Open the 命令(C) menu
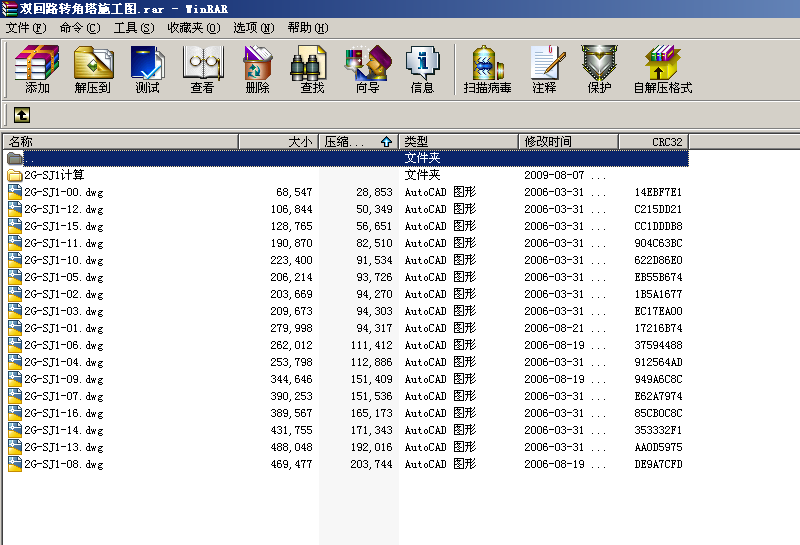Screen dimensions: 800x545 coord(80,28)
